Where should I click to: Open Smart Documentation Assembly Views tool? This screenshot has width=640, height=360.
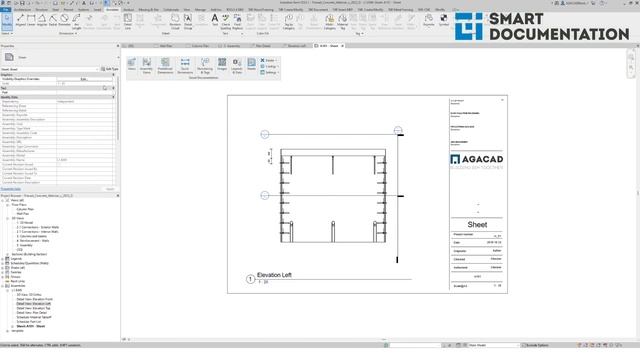[x=146, y=65]
